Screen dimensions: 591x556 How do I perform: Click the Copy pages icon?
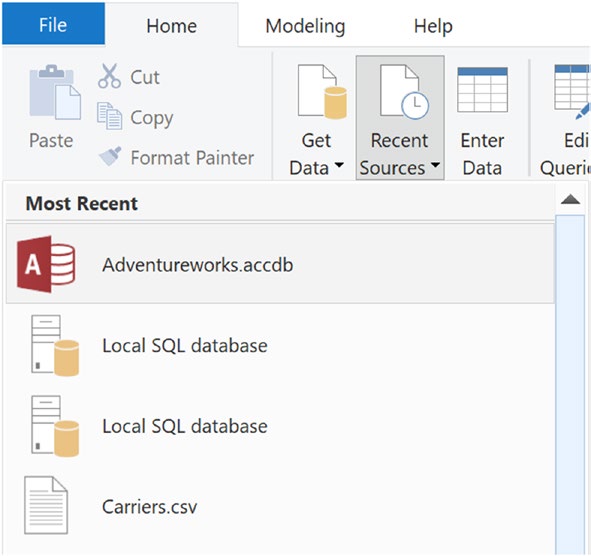point(109,116)
